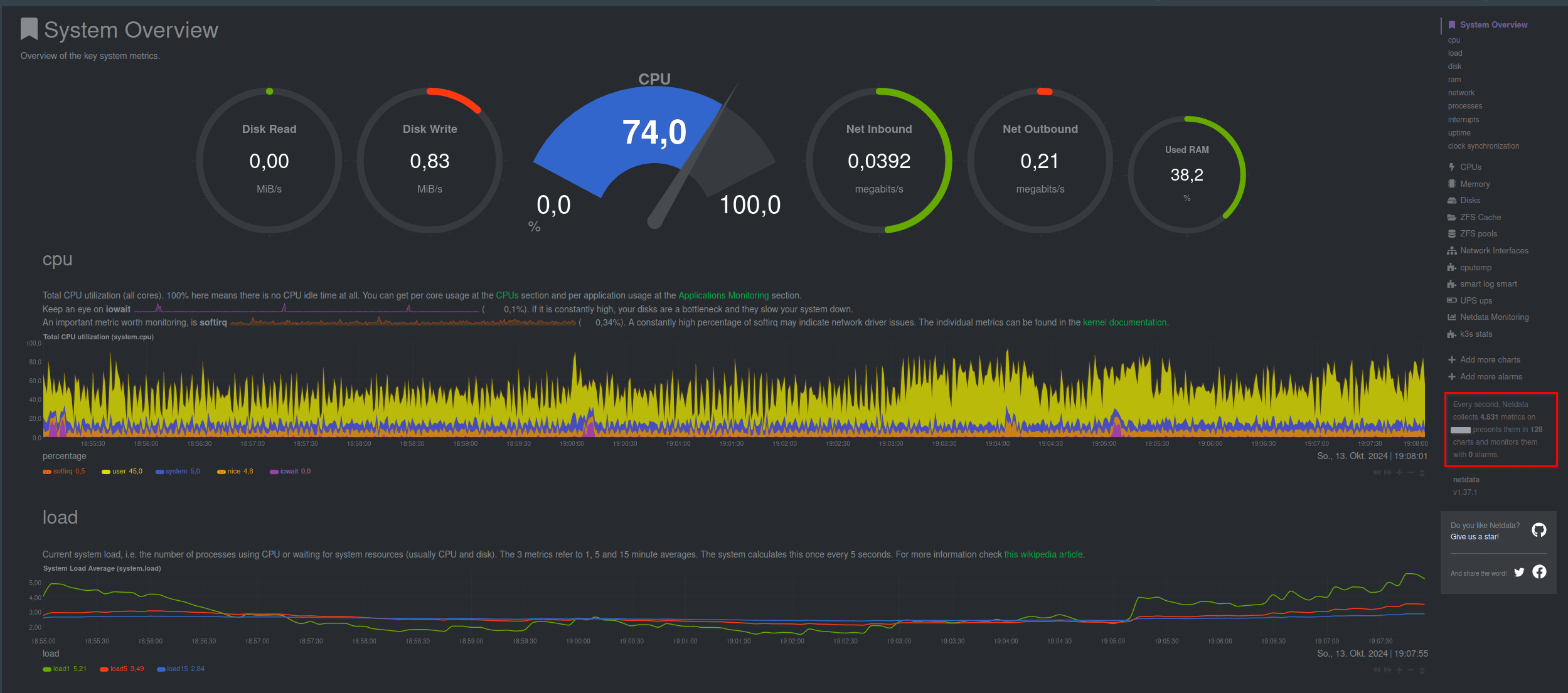Screen dimensions: 1568x693
Task: Toggle the softirq dimension in cpu legend
Action: pyautogui.click(x=63, y=471)
